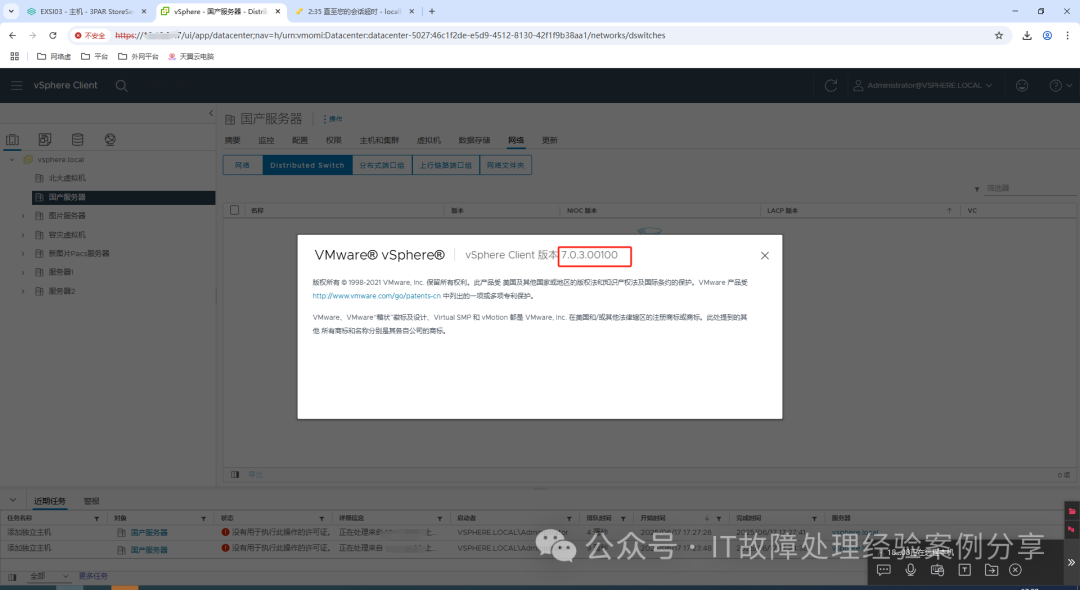The width and height of the screenshot is (1080, 590).
Task: Close the vSphere About dialog
Action: click(765, 255)
